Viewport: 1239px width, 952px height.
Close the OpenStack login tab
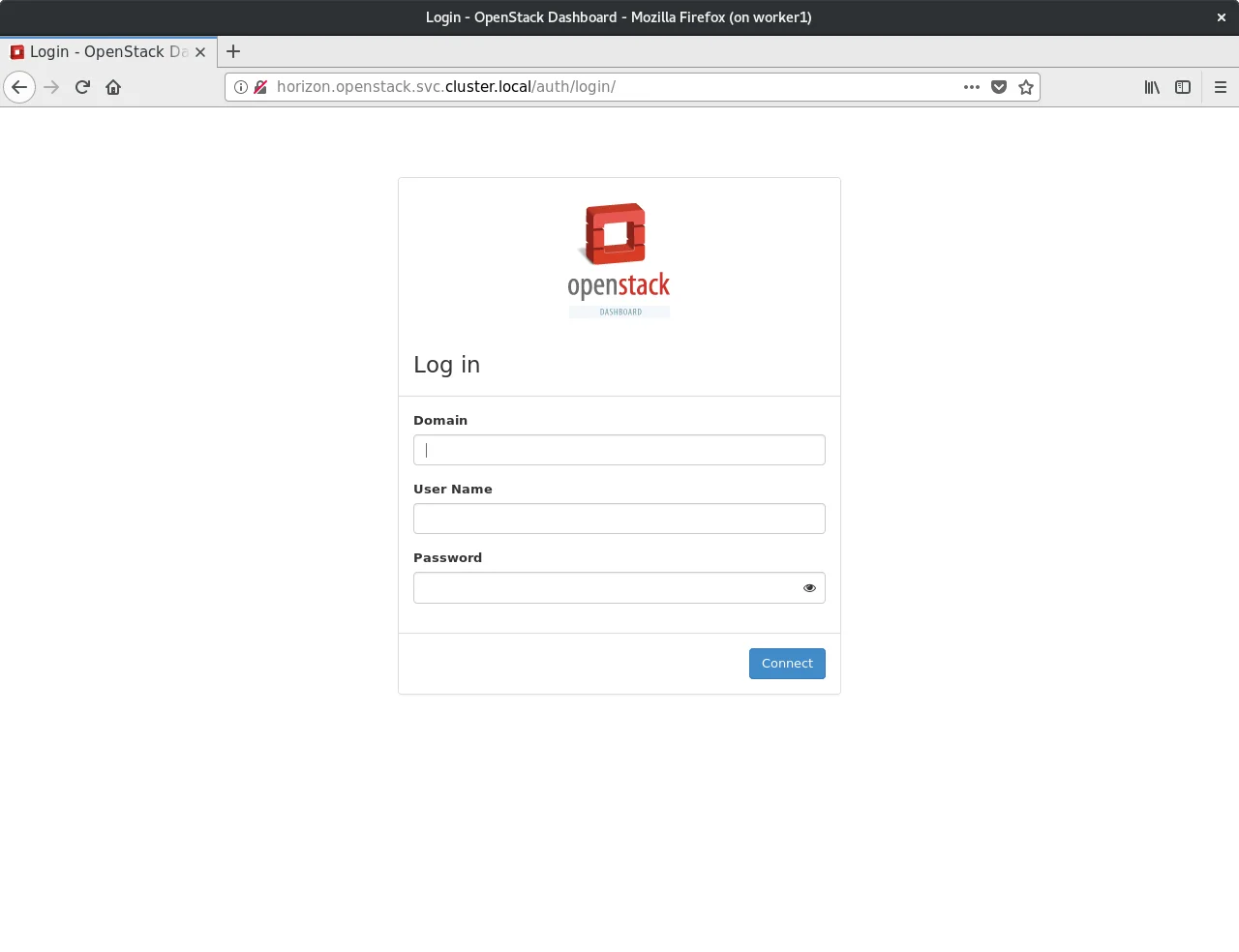click(x=200, y=52)
